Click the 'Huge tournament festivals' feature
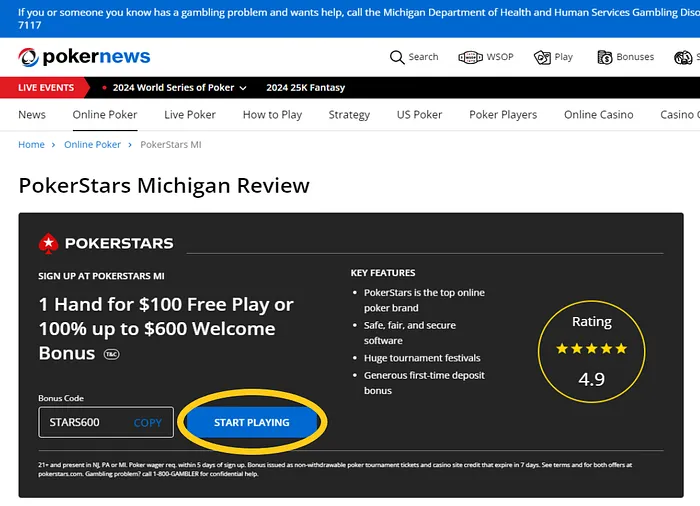 coord(422,358)
